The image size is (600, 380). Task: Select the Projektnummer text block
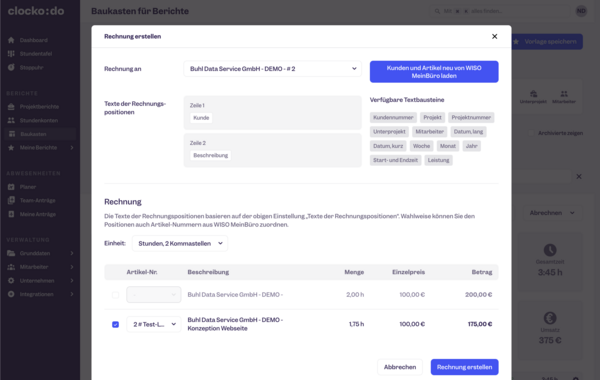471,117
